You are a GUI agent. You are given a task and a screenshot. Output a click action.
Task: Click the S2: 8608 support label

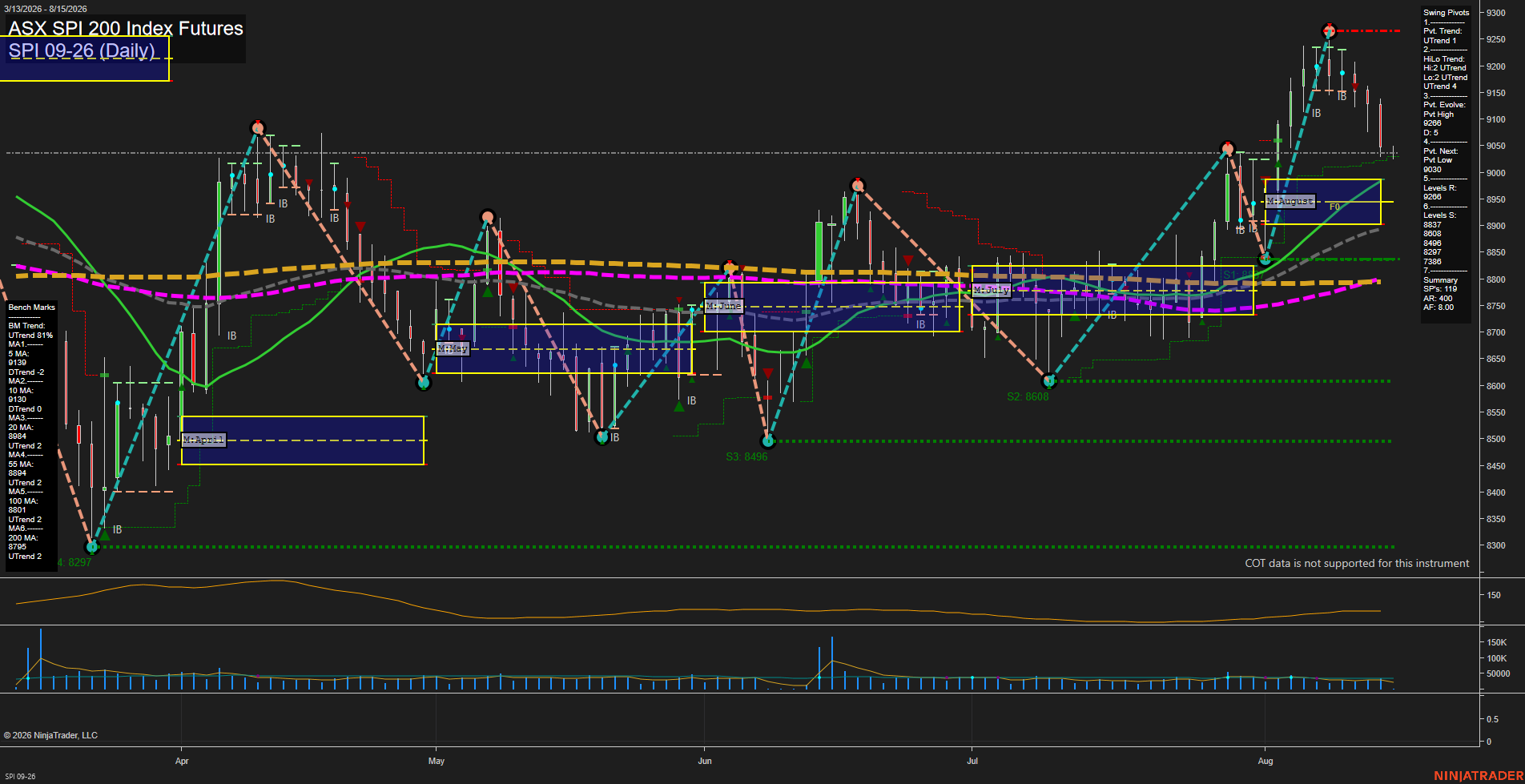point(1028,396)
